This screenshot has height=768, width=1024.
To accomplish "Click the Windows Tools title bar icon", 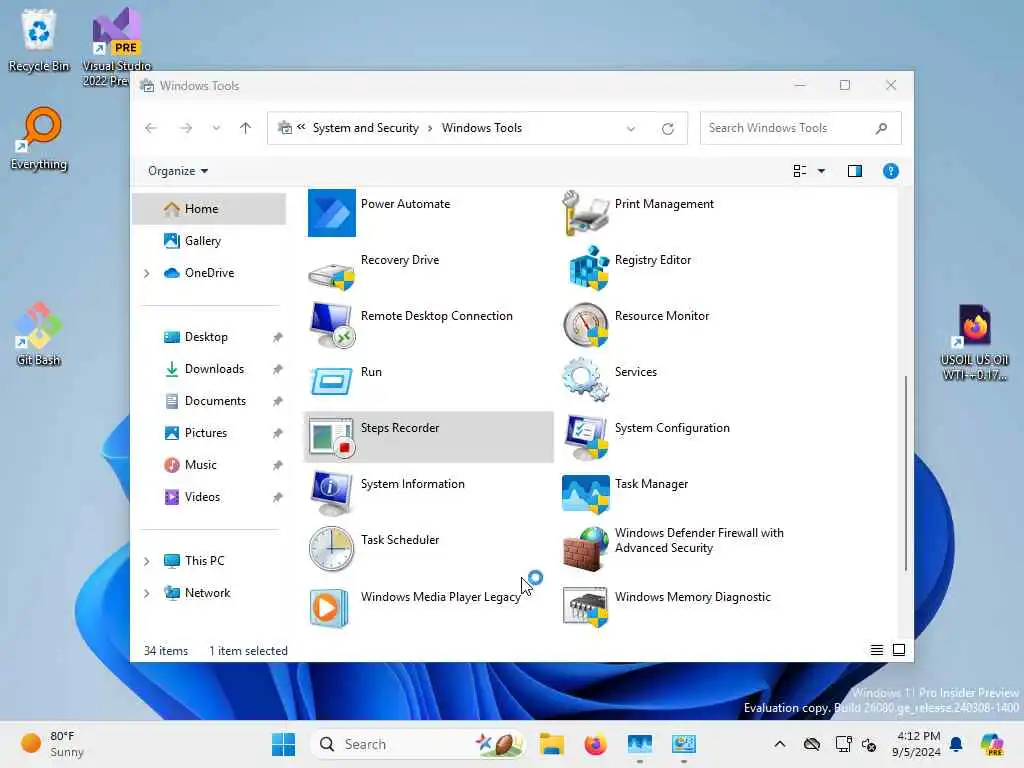I will [148, 86].
